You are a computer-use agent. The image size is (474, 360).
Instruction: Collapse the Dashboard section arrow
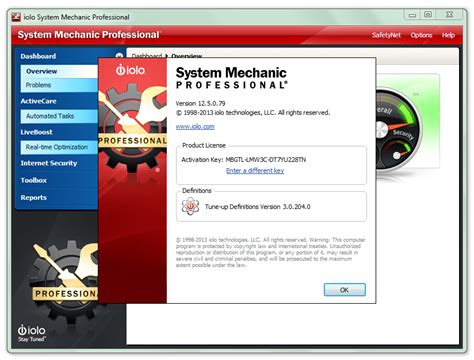tap(119, 56)
